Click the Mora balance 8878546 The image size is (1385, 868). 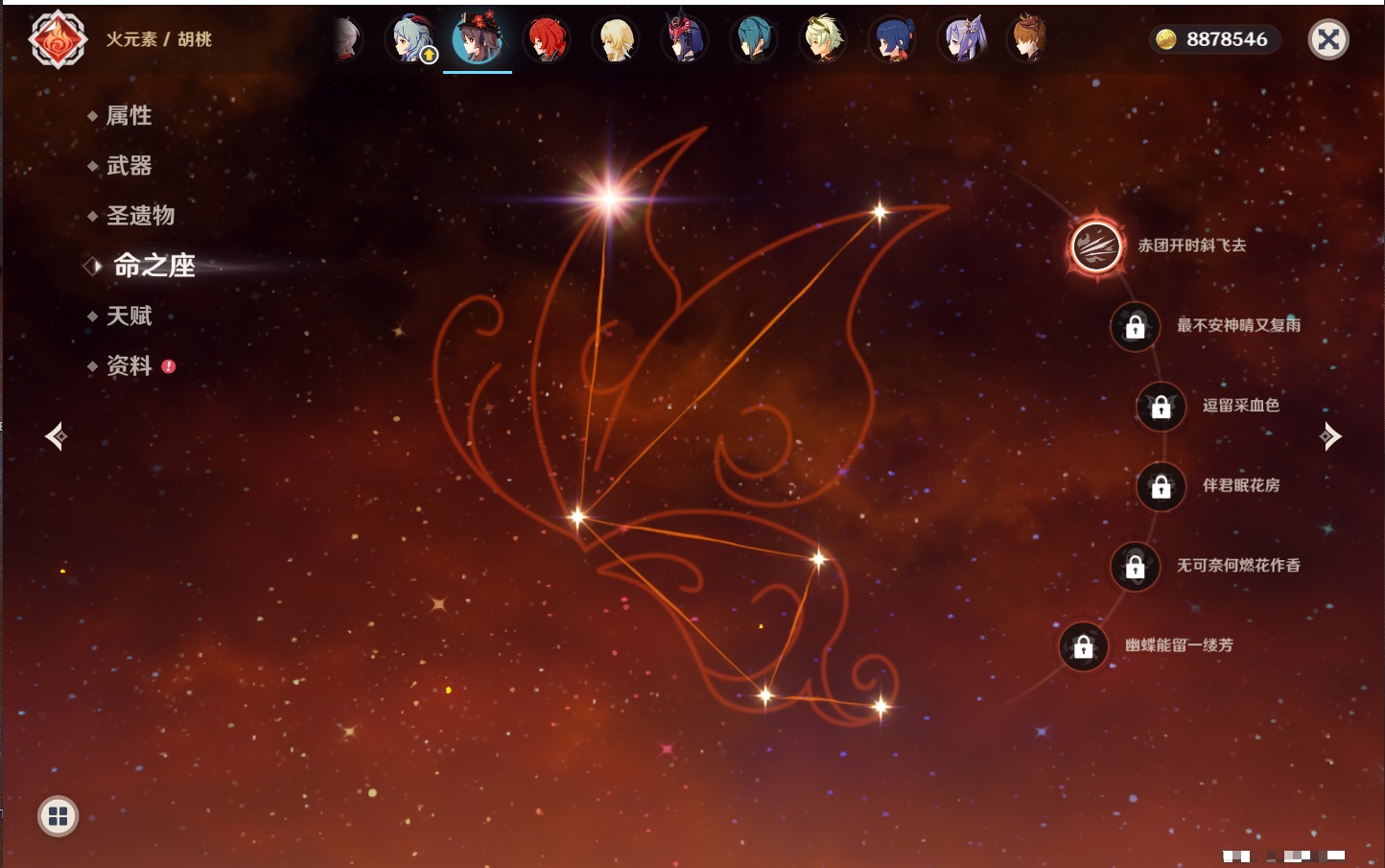click(1227, 39)
